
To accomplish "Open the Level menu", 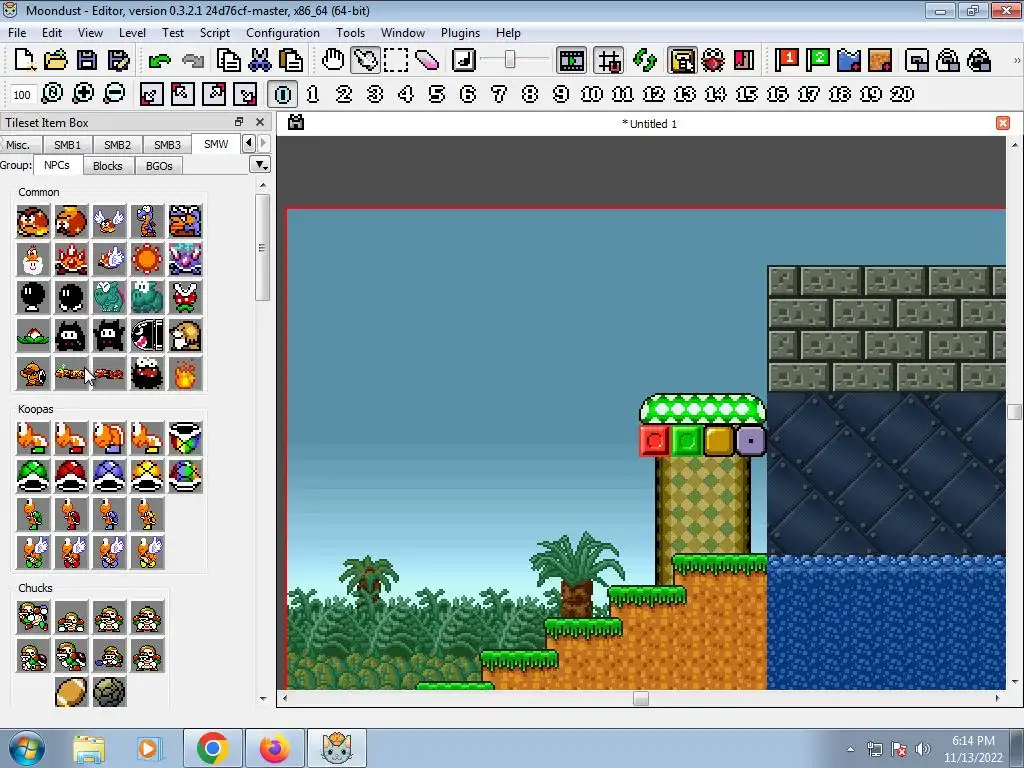I will [x=132, y=33].
